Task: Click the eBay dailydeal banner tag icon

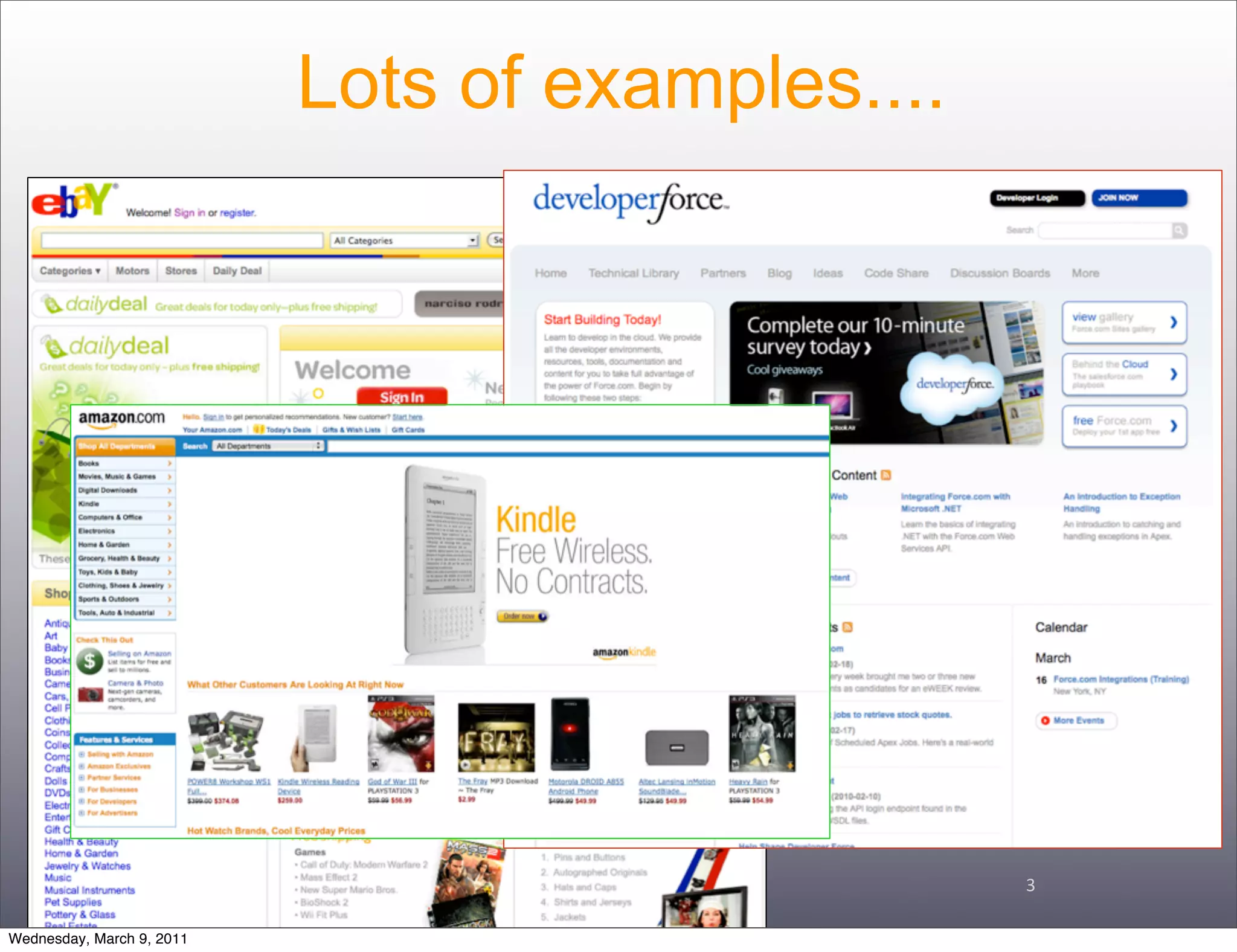Action: [53, 304]
